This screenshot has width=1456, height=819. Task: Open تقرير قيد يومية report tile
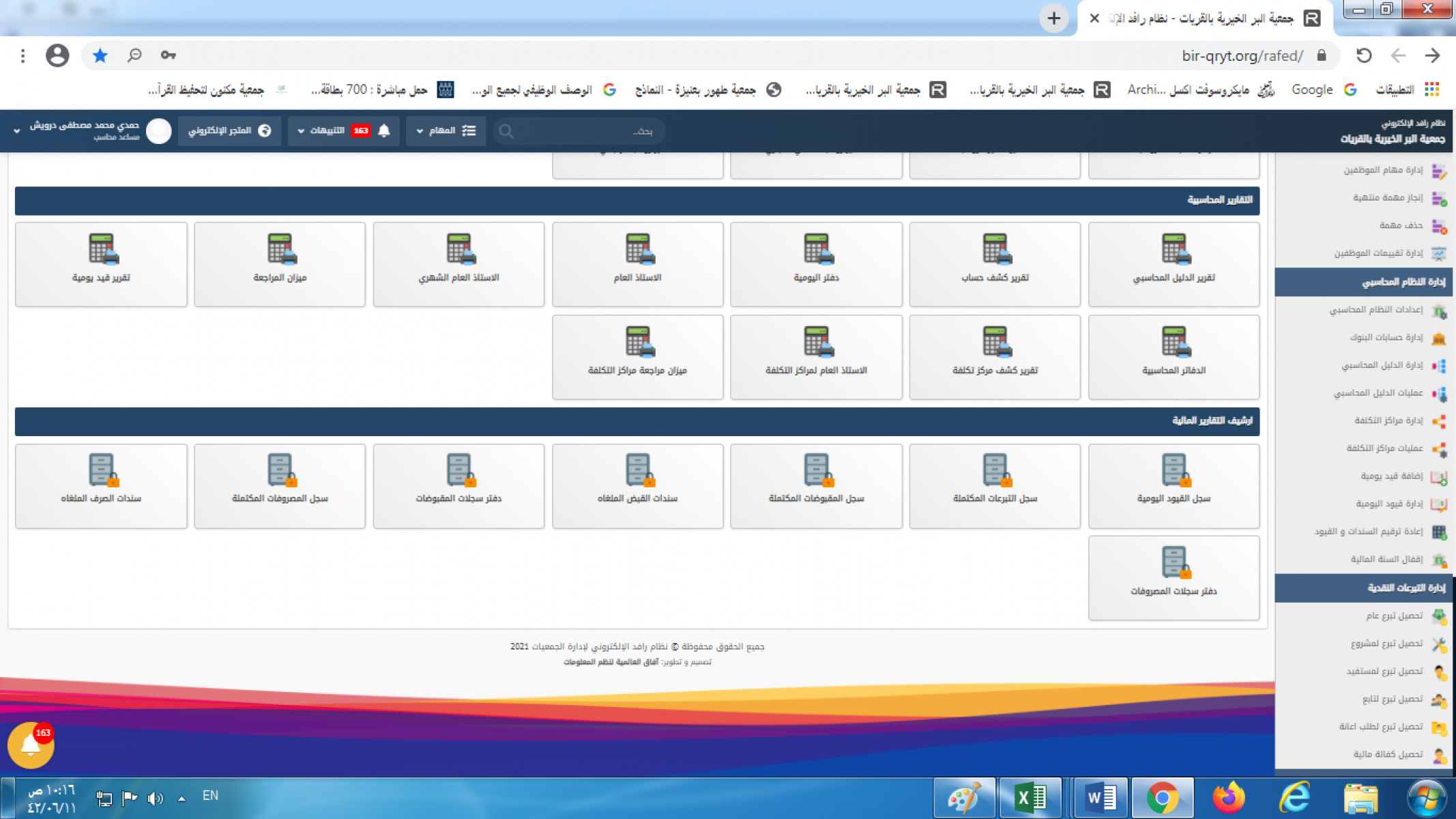point(101,264)
